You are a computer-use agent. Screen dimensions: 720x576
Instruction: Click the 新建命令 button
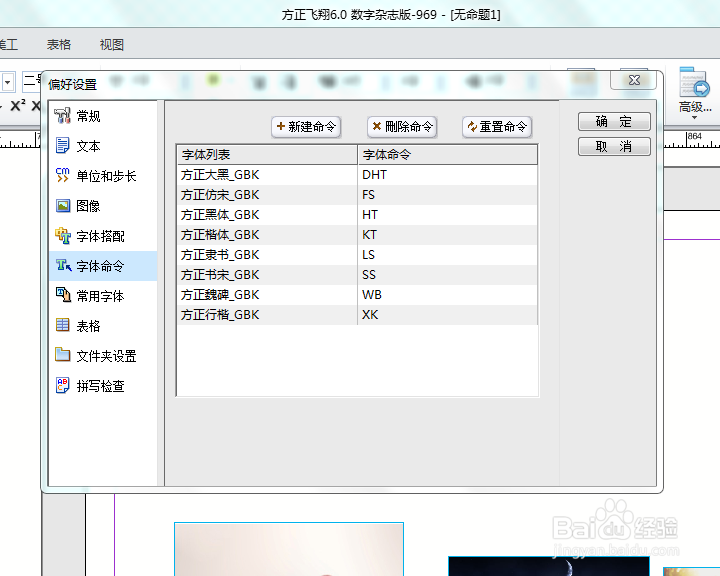pyautogui.click(x=306, y=127)
